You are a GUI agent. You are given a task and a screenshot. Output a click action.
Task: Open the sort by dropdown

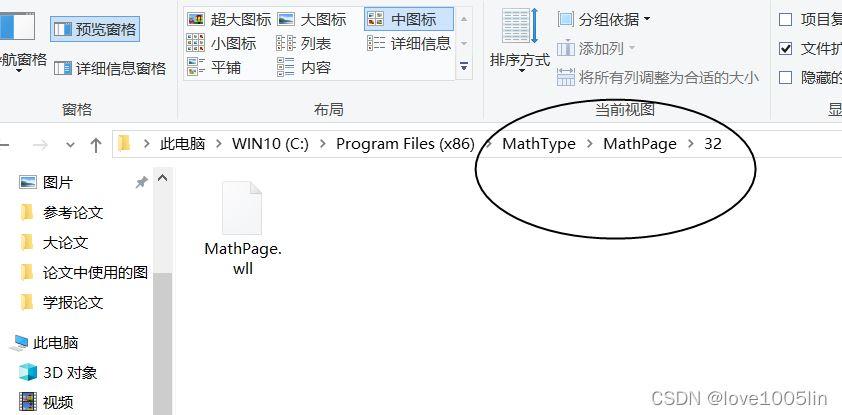[520, 41]
